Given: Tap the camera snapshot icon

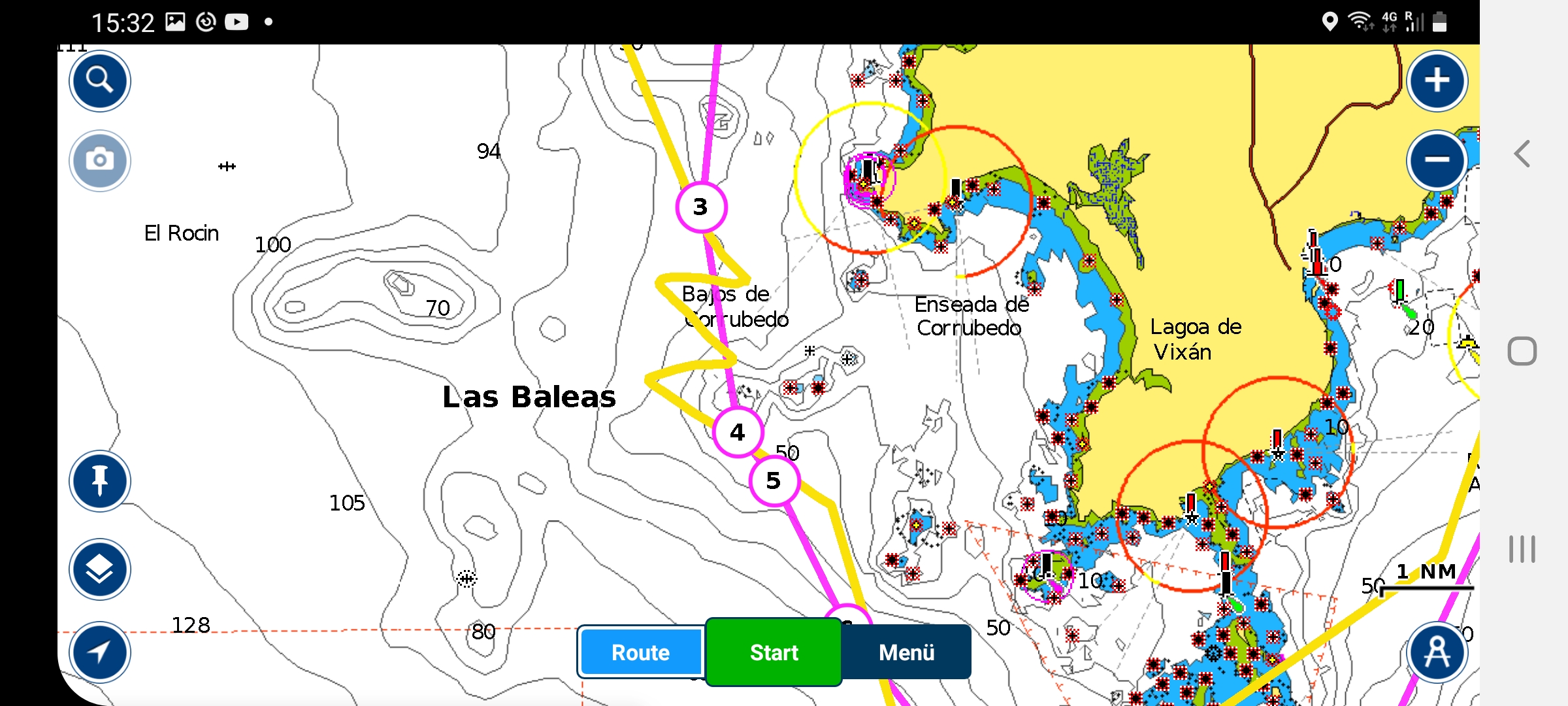Looking at the screenshot, I should coord(100,160).
